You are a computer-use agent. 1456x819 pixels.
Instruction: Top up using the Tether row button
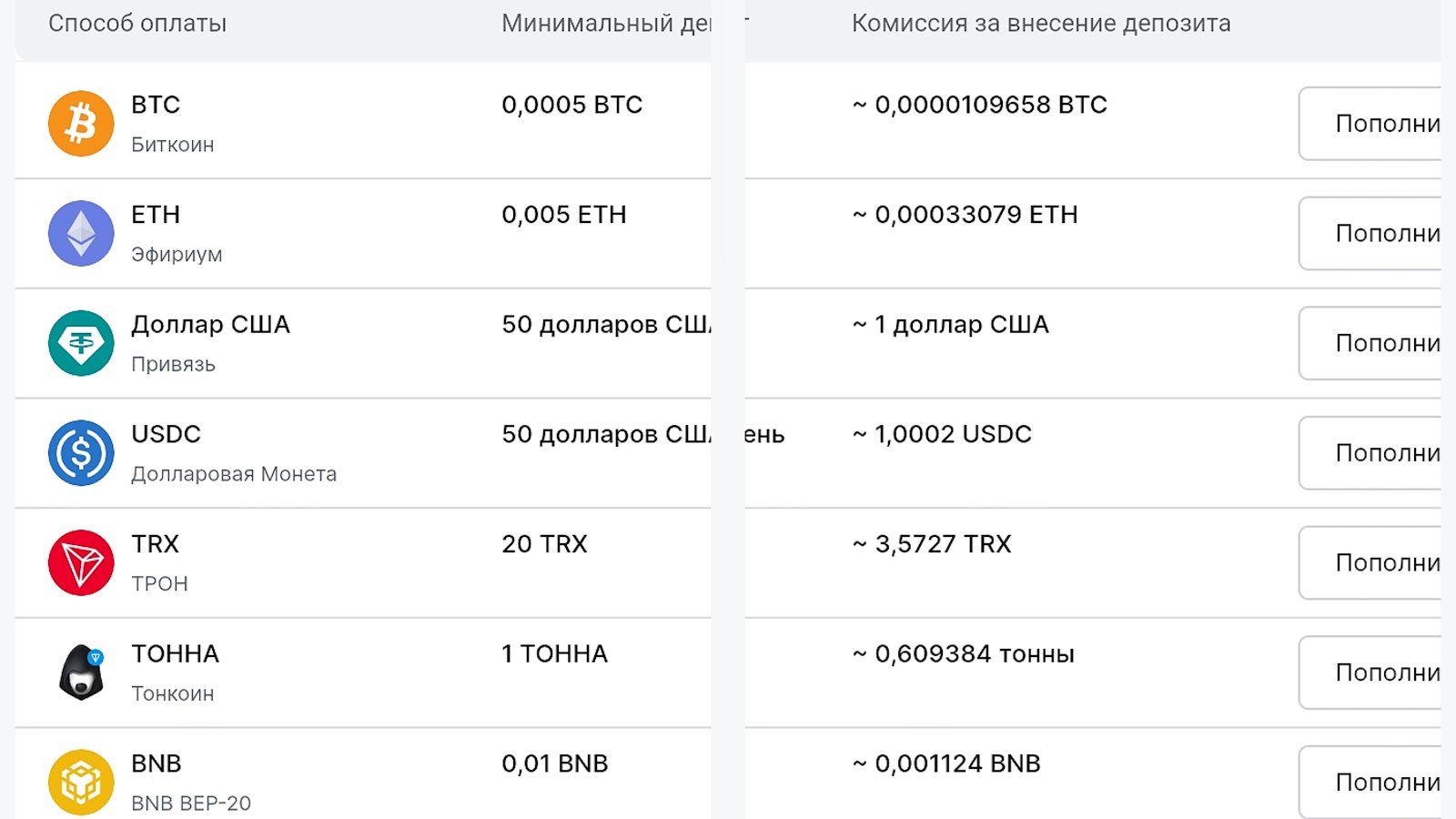point(1372,343)
